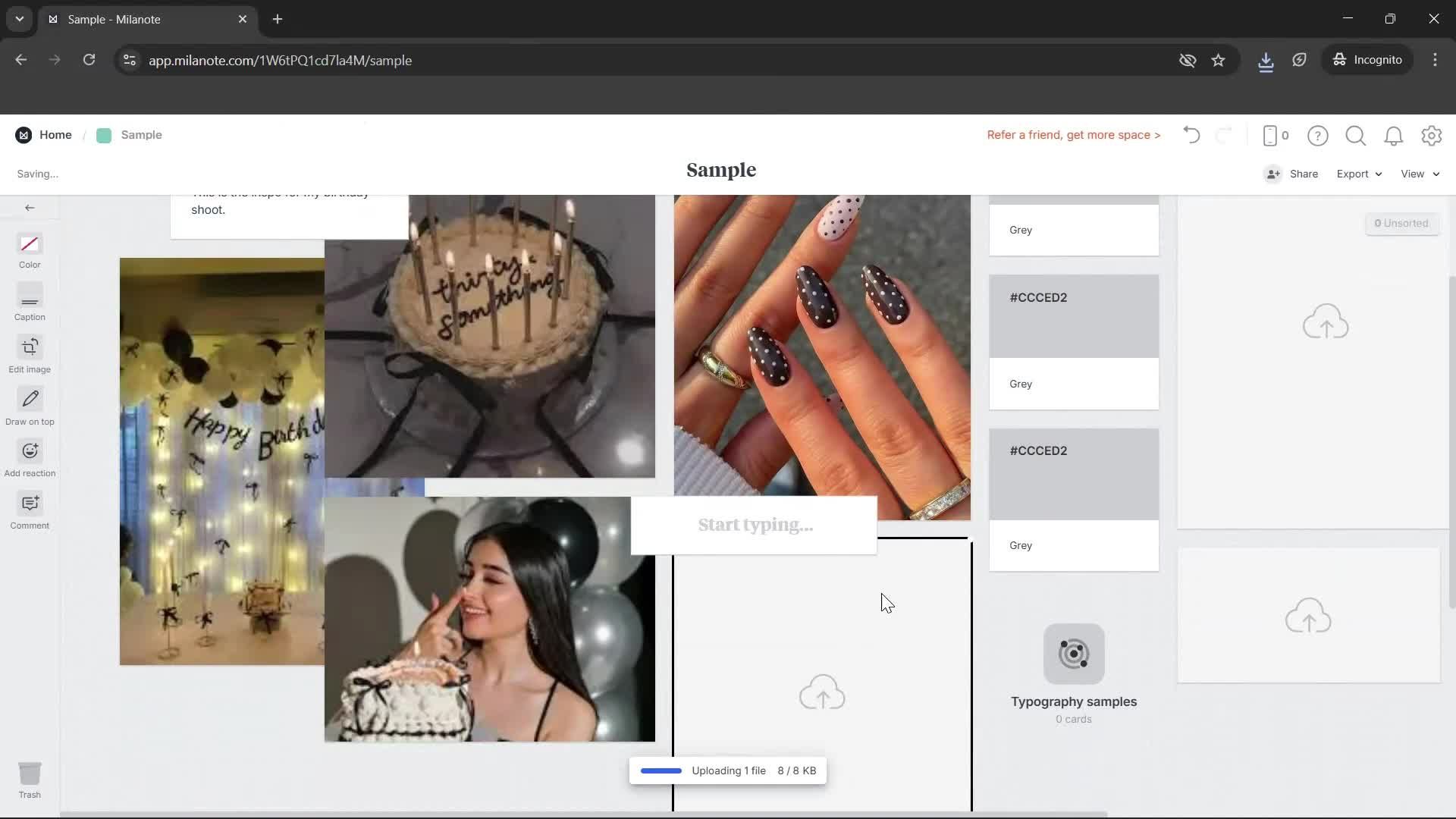Toggle the bookmark star in address bar
The width and height of the screenshot is (1456, 819).
(x=1219, y=60)
